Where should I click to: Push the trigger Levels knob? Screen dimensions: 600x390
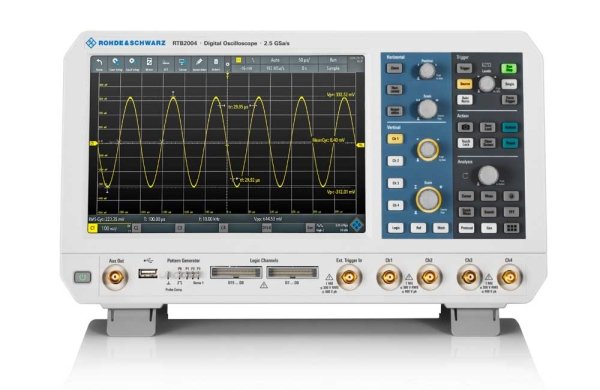pos(487,84)
